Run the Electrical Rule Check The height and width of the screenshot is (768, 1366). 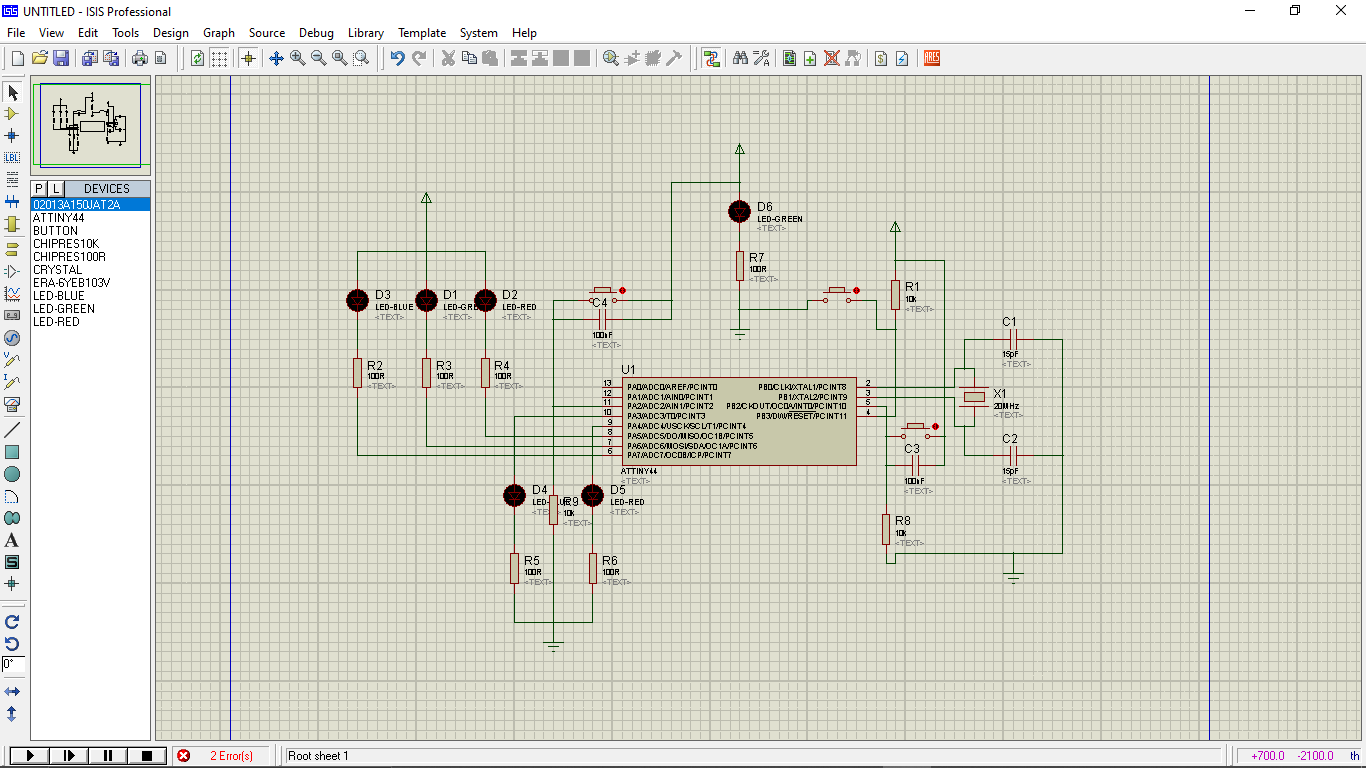tap(902, 58)
